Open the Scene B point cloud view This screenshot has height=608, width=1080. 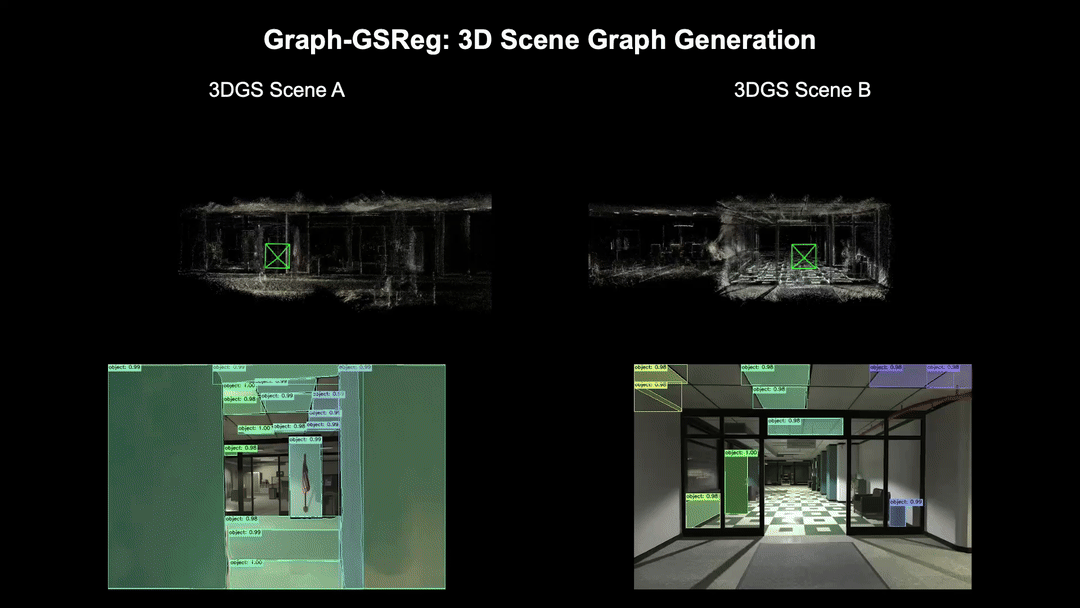(x=740, y=249)
